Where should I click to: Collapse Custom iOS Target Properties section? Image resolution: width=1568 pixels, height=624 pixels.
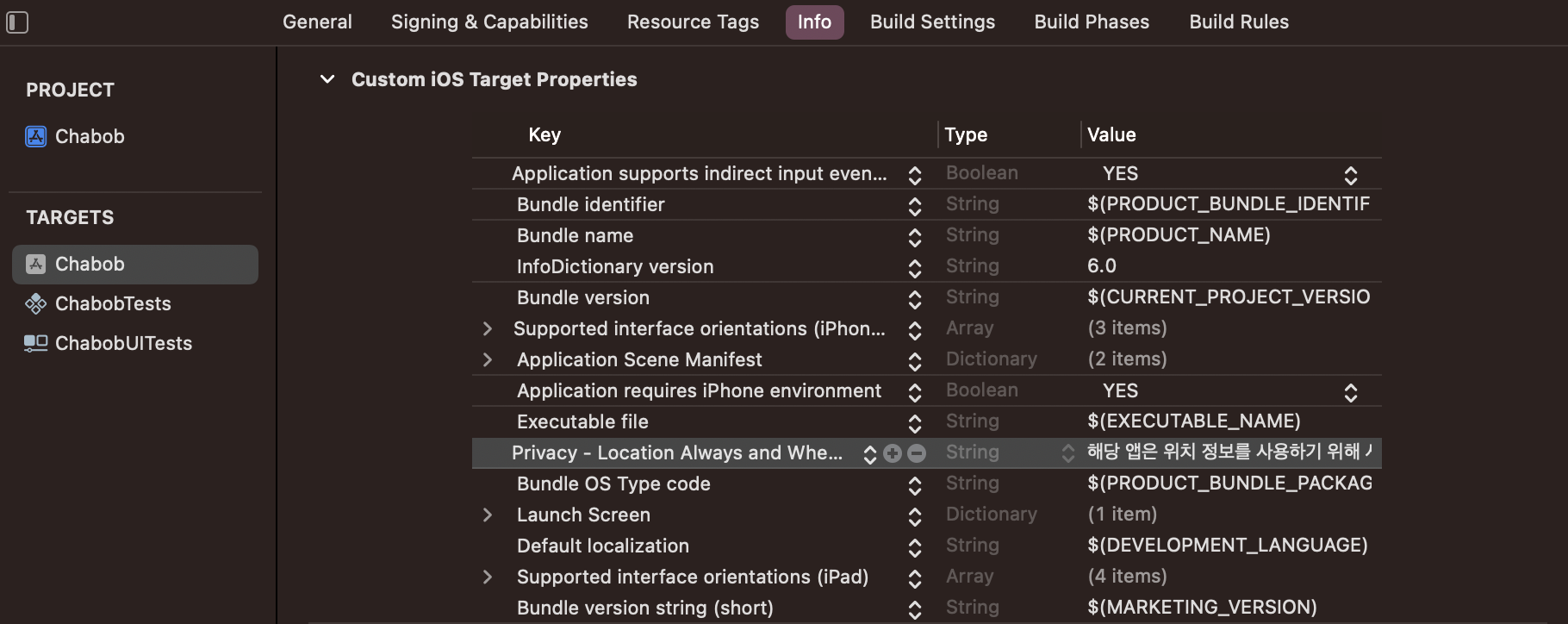click(327, 79)
